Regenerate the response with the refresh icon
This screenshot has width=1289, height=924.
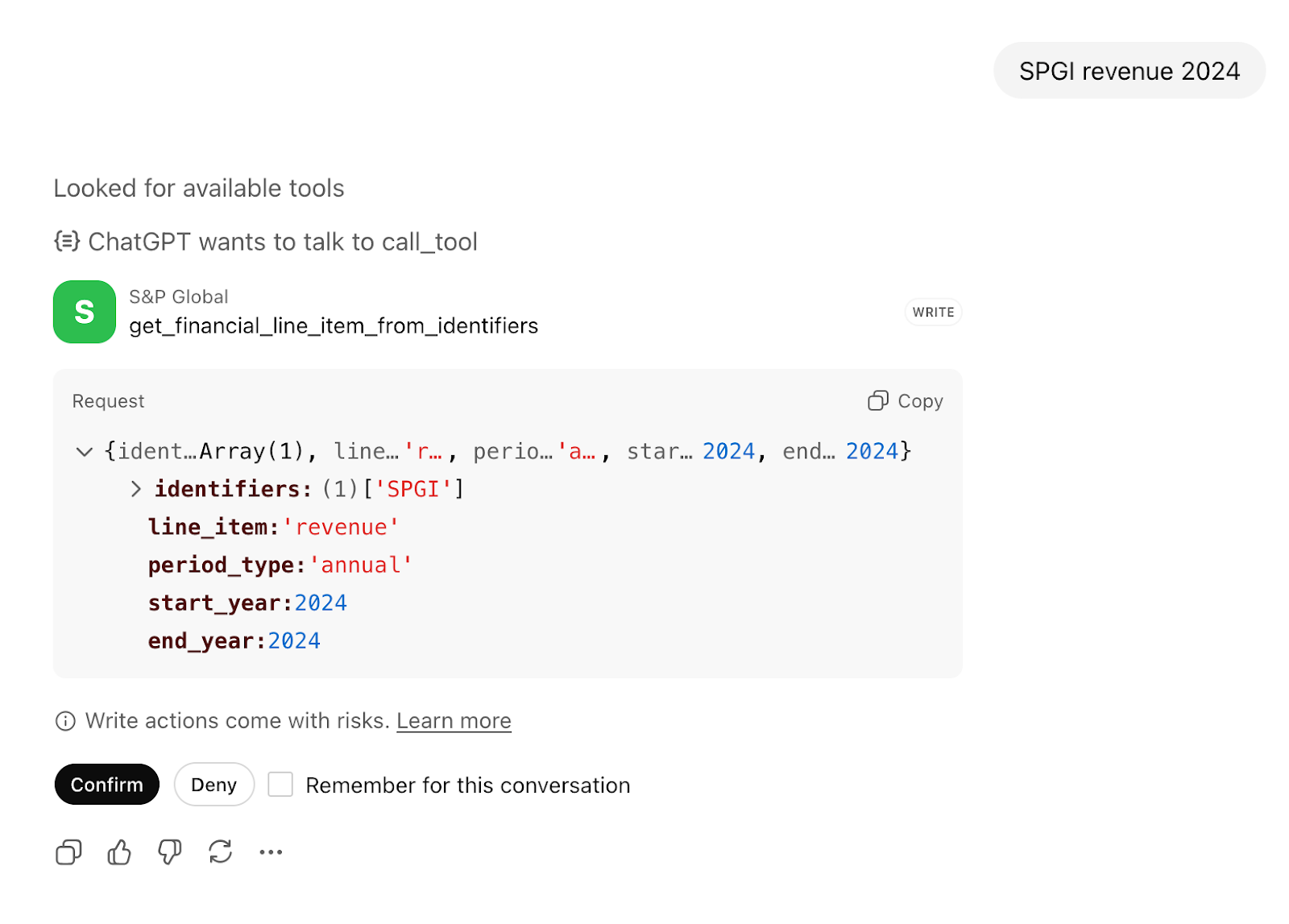click(x=220, y=852)
